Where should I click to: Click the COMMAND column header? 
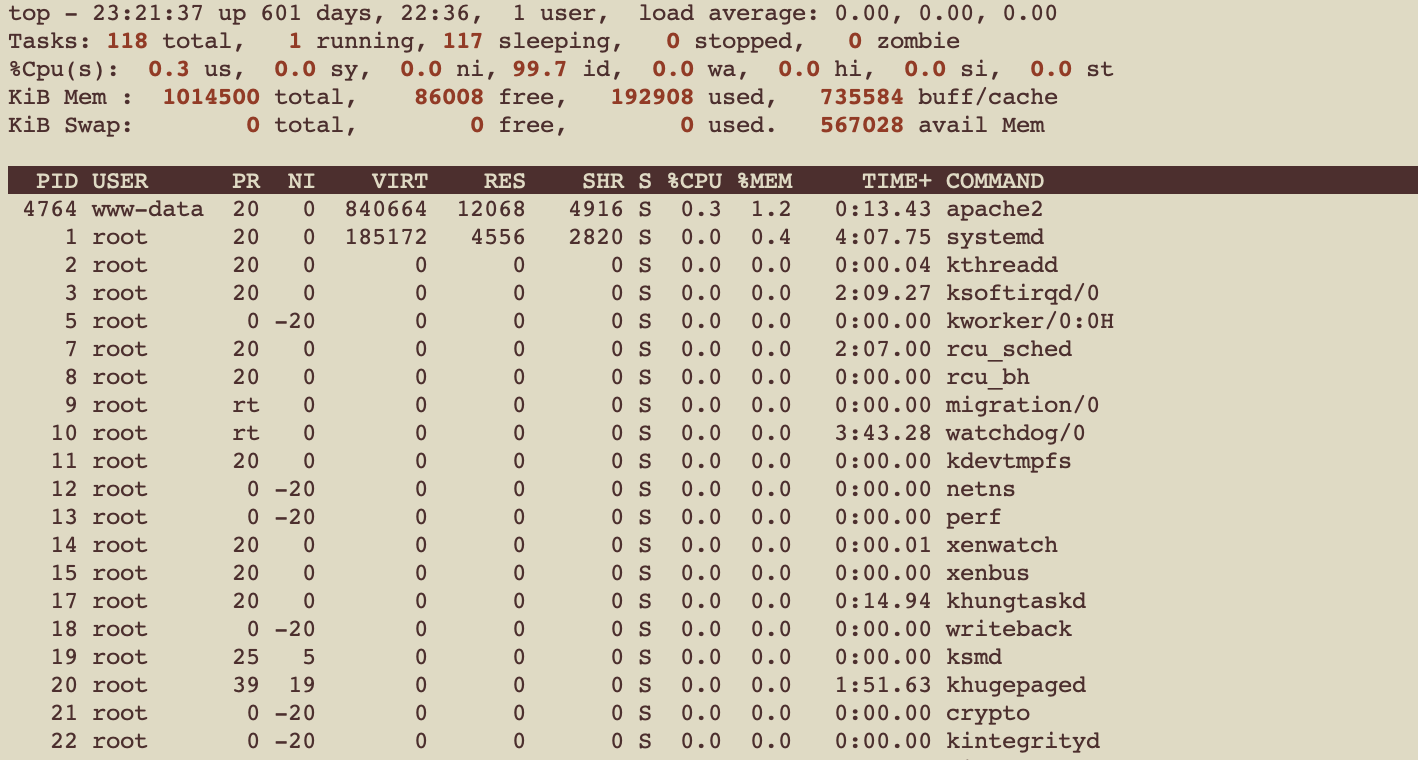pyautogui.click(x=995, y=181)
